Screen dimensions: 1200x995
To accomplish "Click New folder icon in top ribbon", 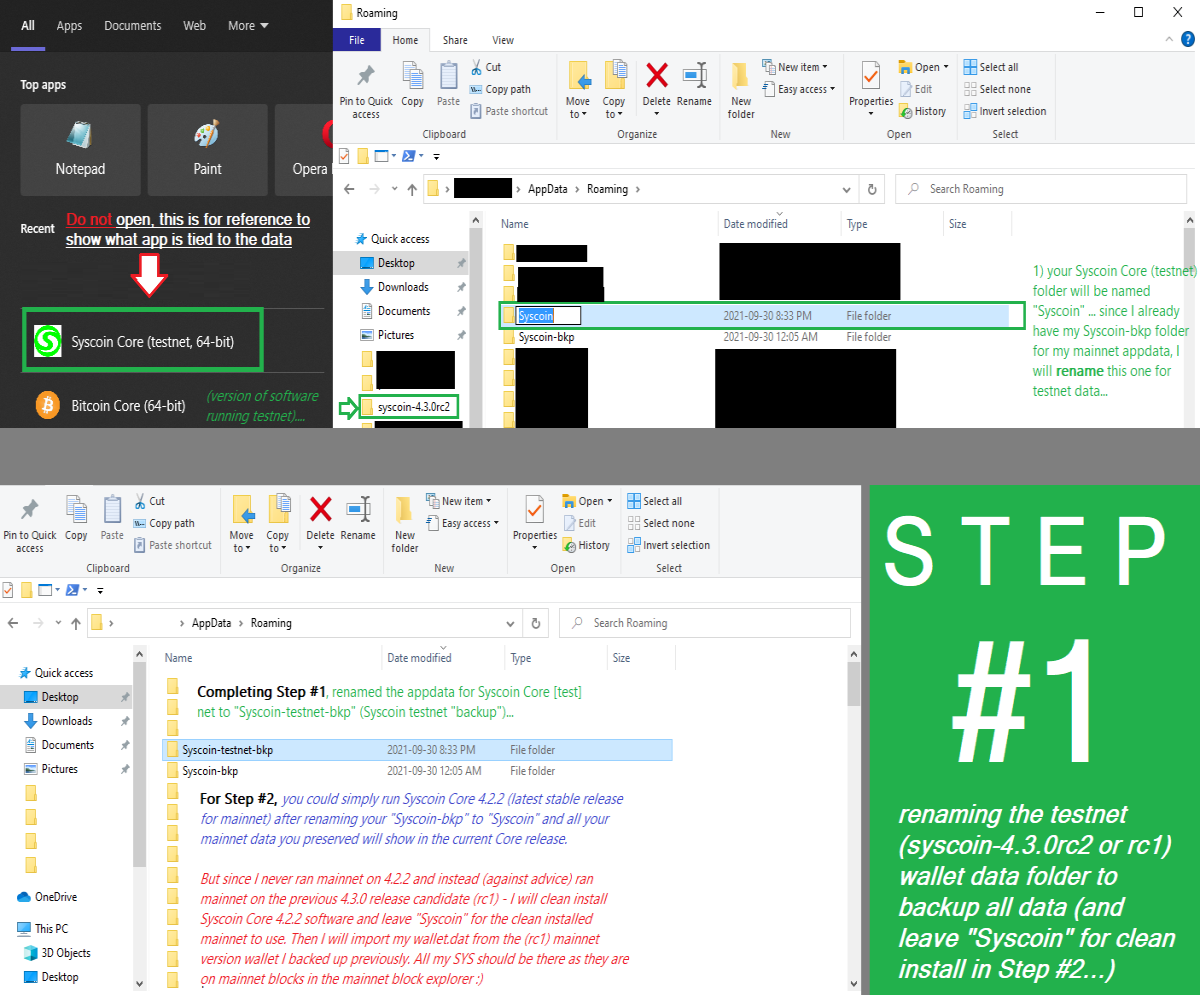I will click(x=741, y=90).
